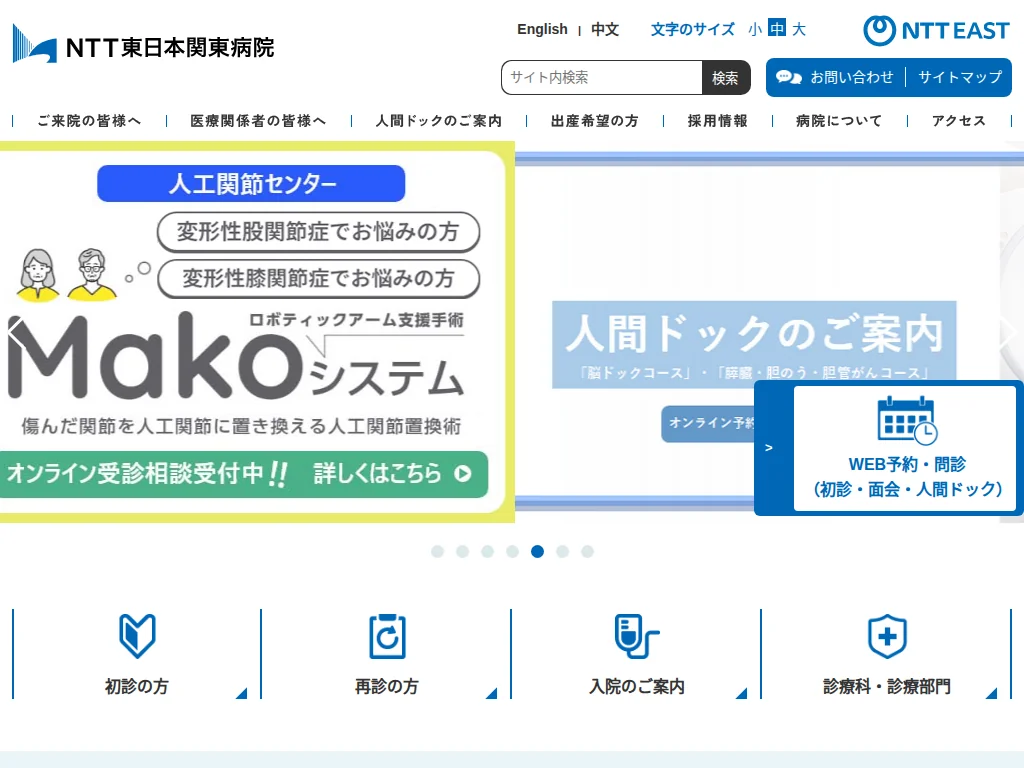The width and height of the screenshot is (1024, 768).
Task: Expand the 初診の方 corner triangle
Action: click(241, 693)
